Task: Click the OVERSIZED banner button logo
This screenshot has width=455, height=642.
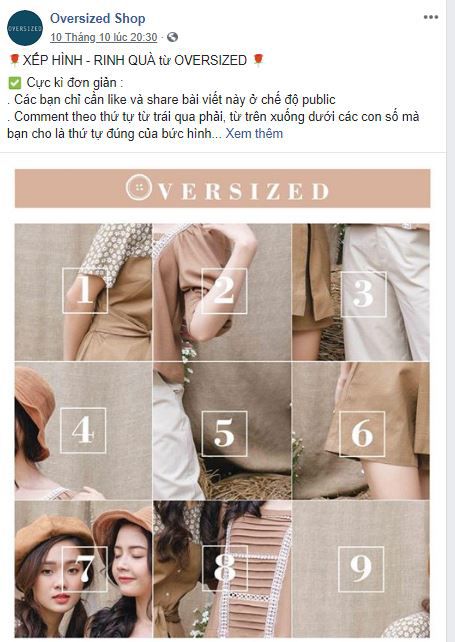Action: point(139,188)
